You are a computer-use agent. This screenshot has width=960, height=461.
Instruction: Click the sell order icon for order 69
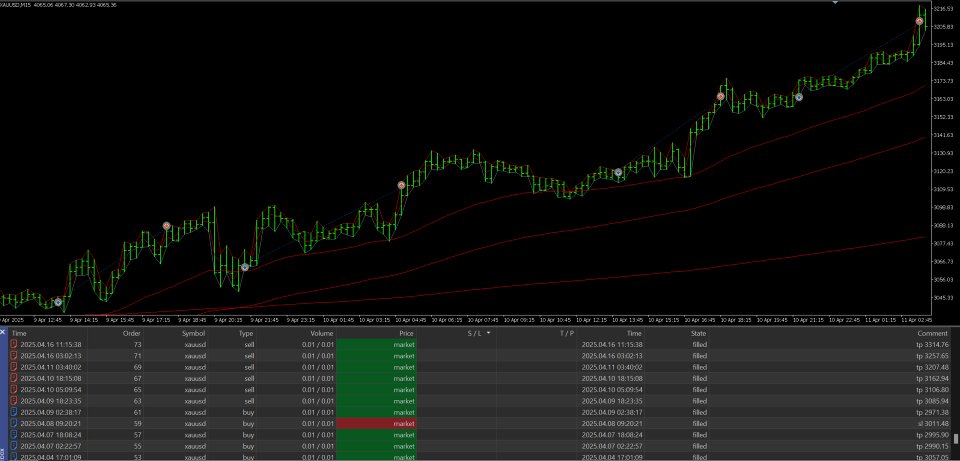14,367
